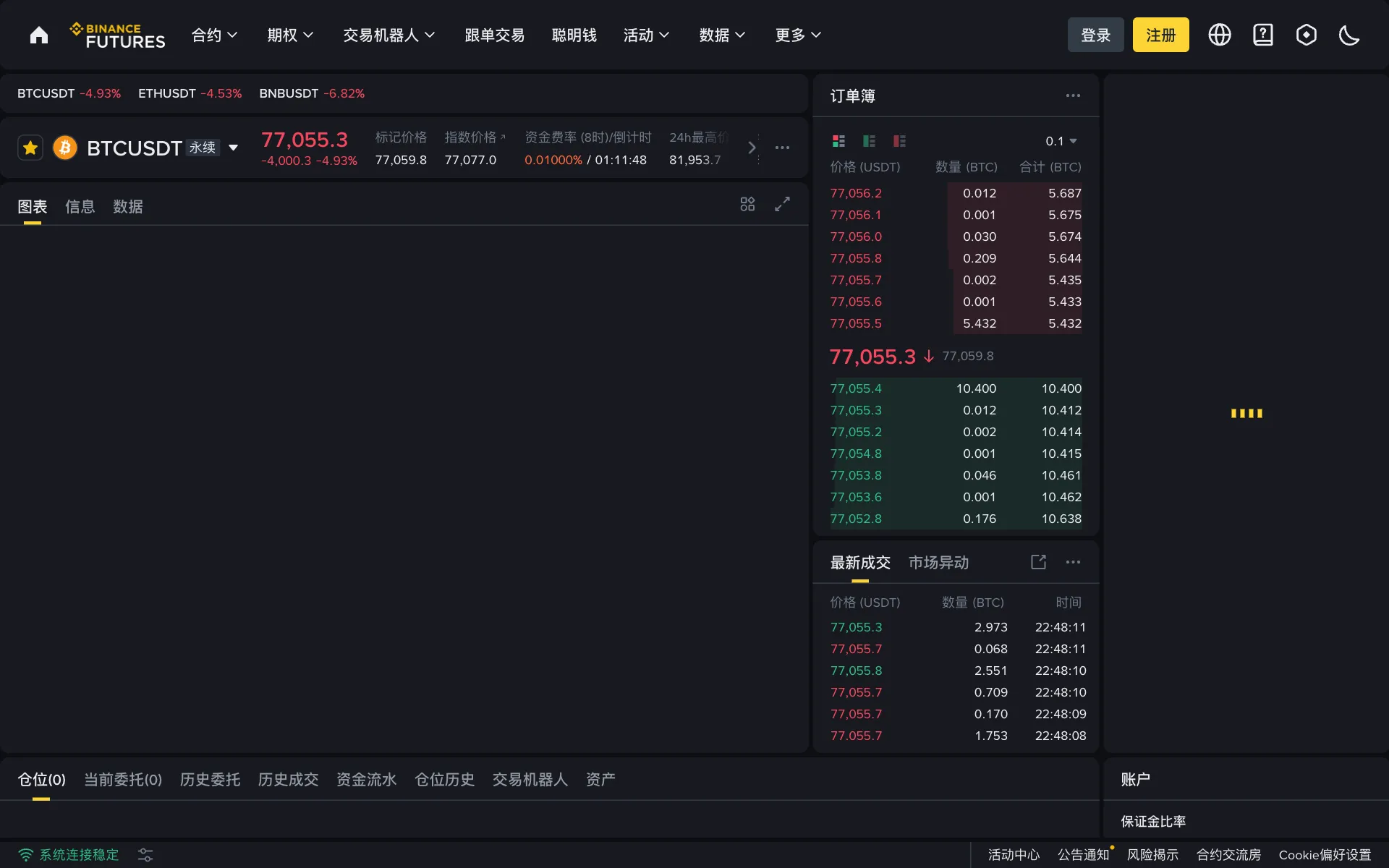Go to the home page icon
Viewport: 1389px width, 868px height.
click(39, 35)
